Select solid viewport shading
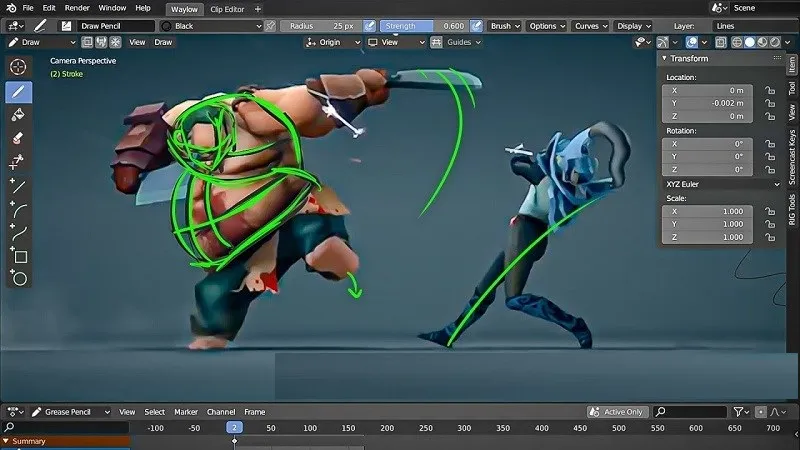Viewport: 800px width, 450px height. click(749, 42)
